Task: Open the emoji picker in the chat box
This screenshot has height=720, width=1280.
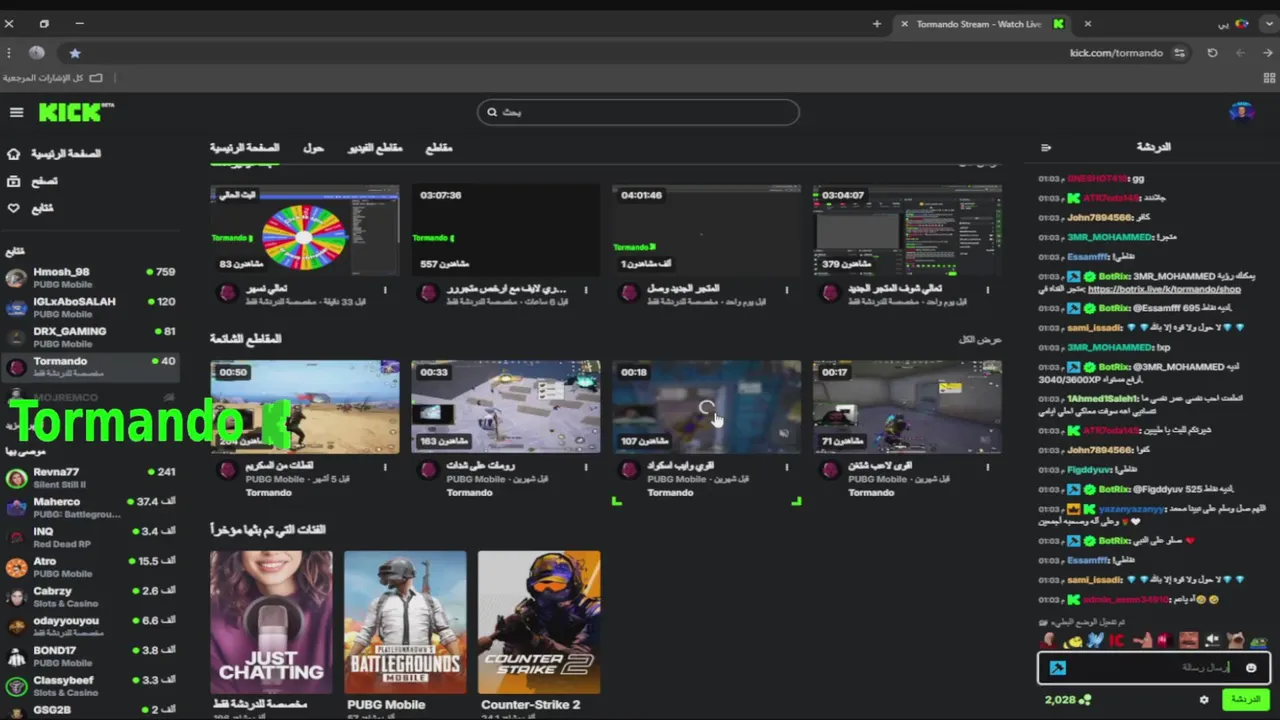Action: point(1251,668)
